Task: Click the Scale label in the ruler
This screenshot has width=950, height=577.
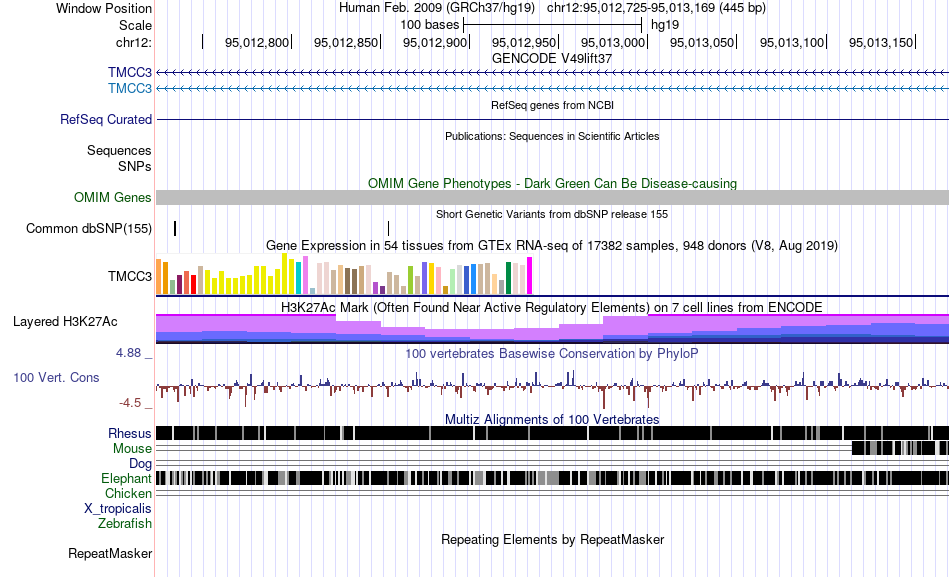Action: (x=135, y=25)
